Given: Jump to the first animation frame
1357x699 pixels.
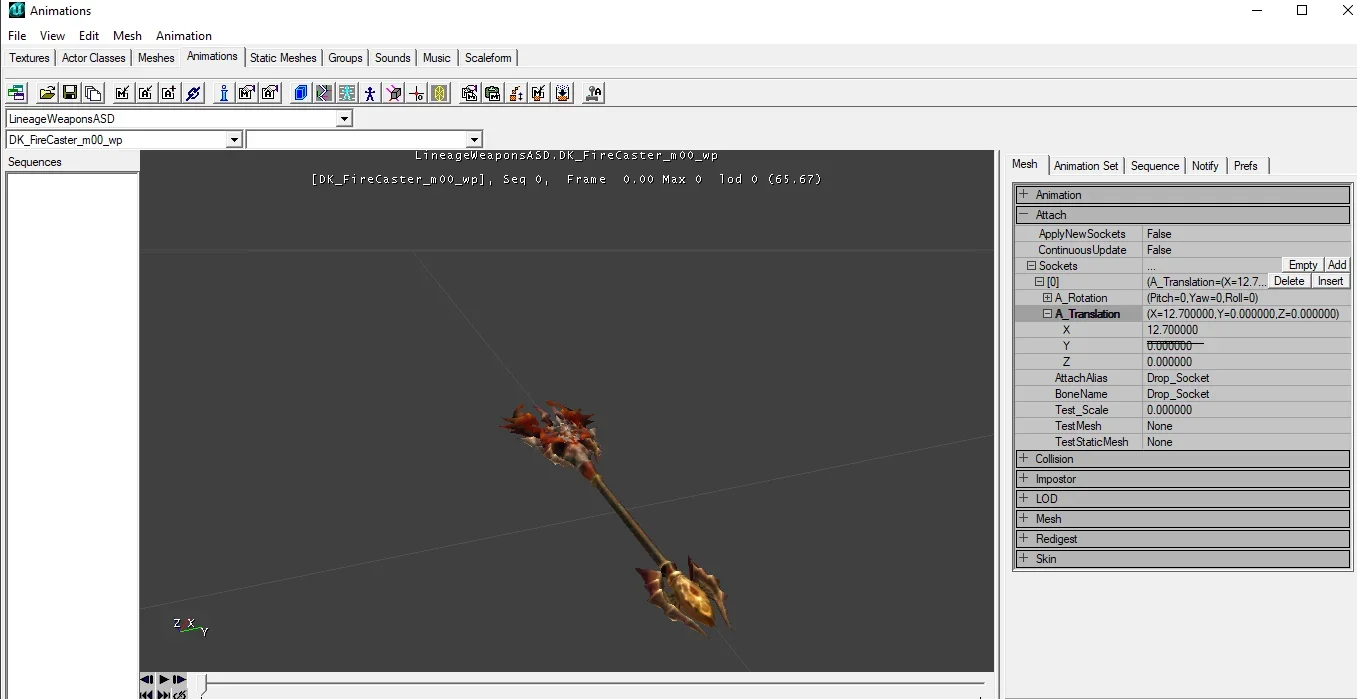Looking at the screenshot, I should 148,694.
